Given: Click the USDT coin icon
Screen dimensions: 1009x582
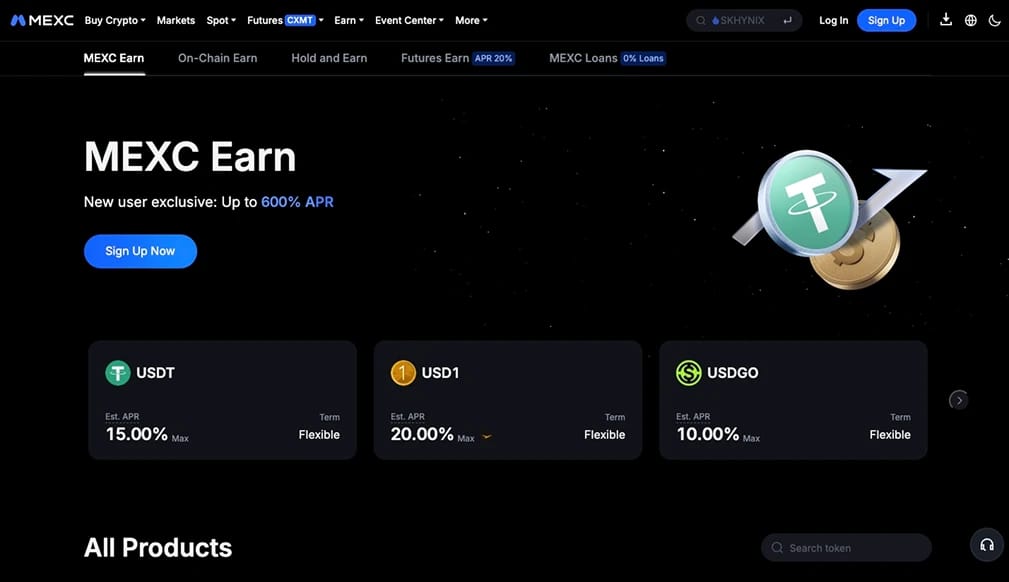Looking at the screenshot, I should pyautogui.click(x=118, y=373).
